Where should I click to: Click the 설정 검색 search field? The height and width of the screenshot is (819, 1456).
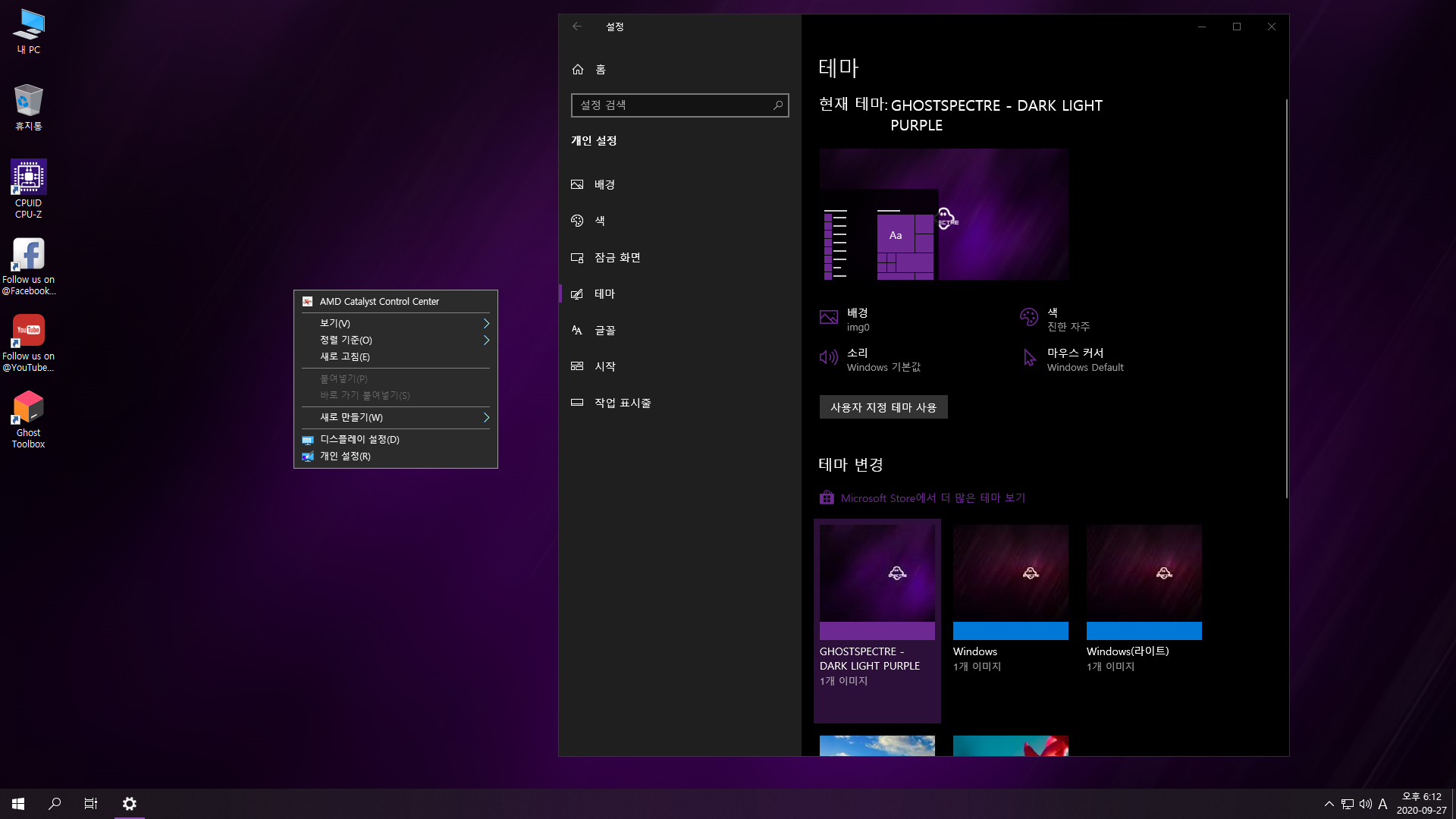(672, 105)
